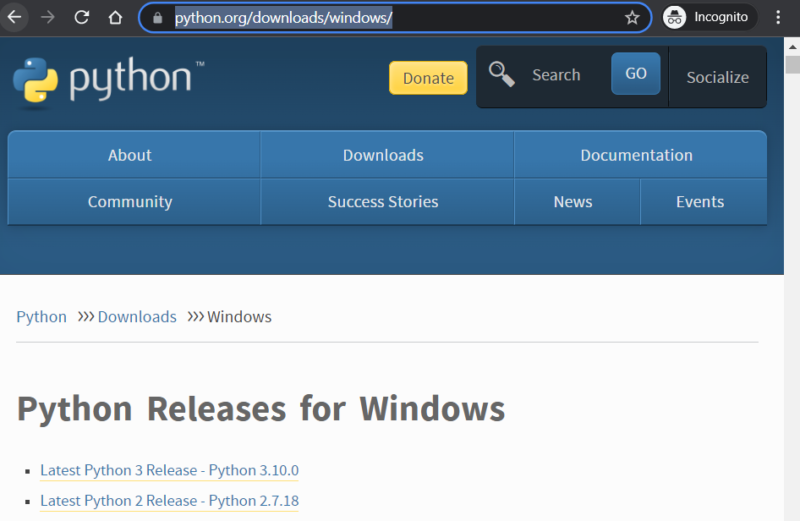
Task: Click the vertical scrollbar thumb
Action: point(792,65)
